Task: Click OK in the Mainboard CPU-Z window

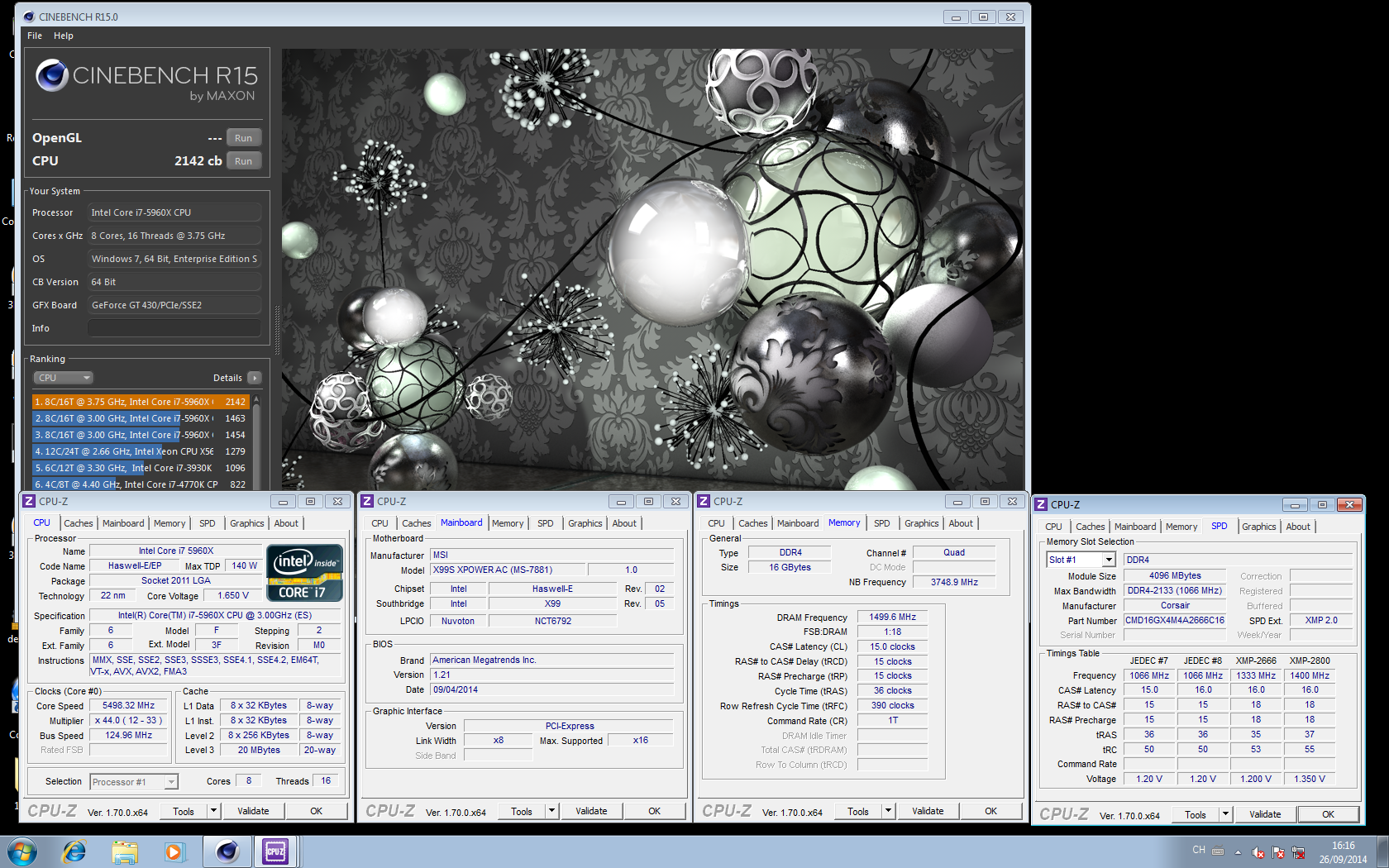Action: coord(654,811)
